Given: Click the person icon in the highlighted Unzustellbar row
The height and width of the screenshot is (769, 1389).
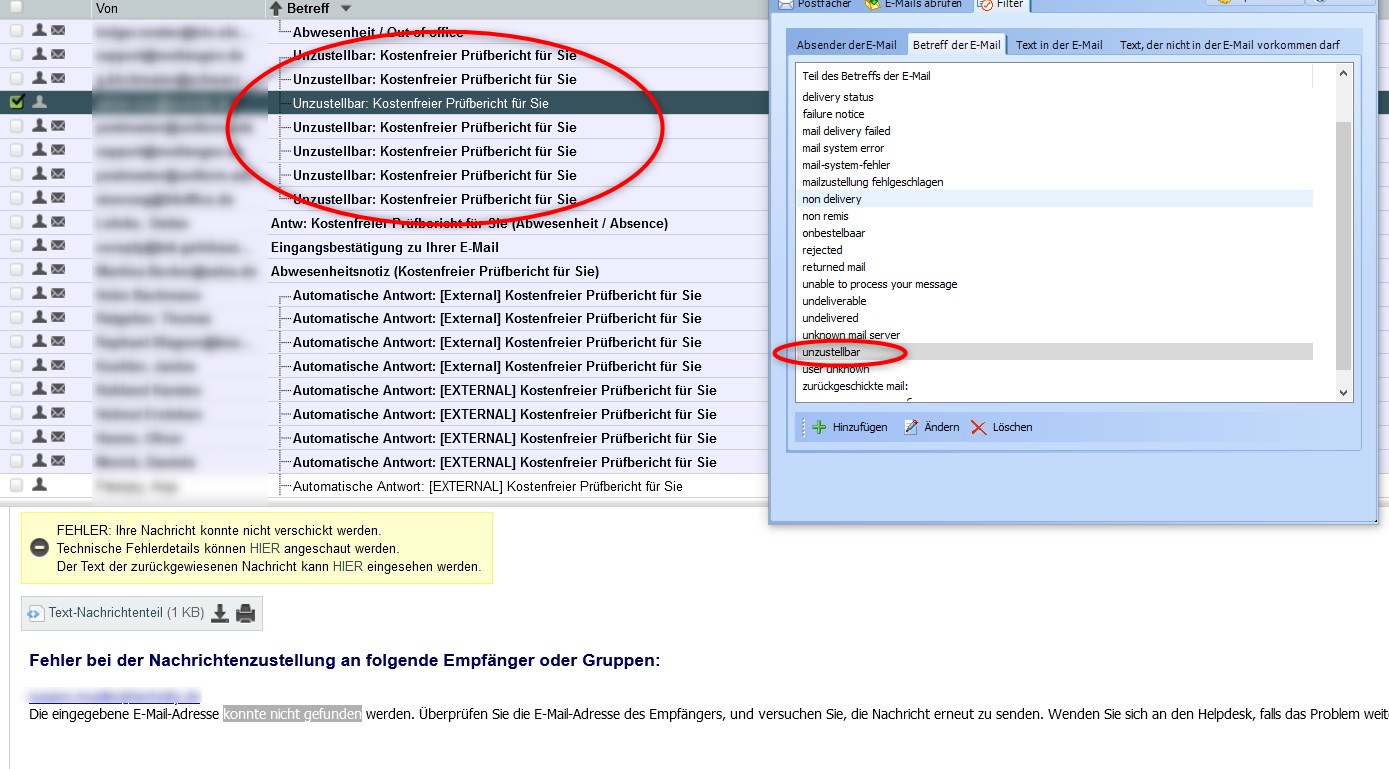Looking at the screenshot, I should [39, 102].
